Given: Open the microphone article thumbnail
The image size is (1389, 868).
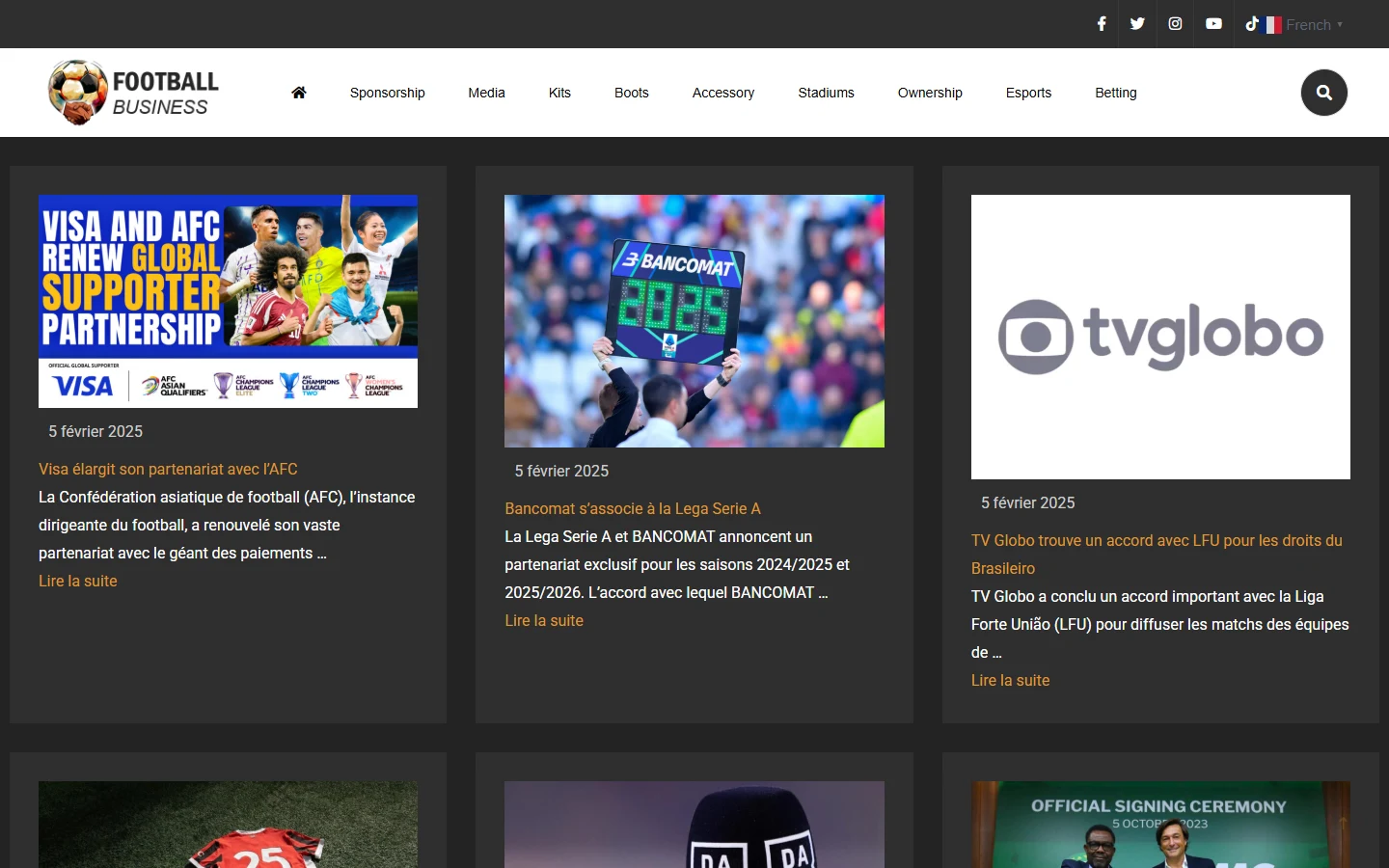Looking at the screenshot, I should pos(694,825).
